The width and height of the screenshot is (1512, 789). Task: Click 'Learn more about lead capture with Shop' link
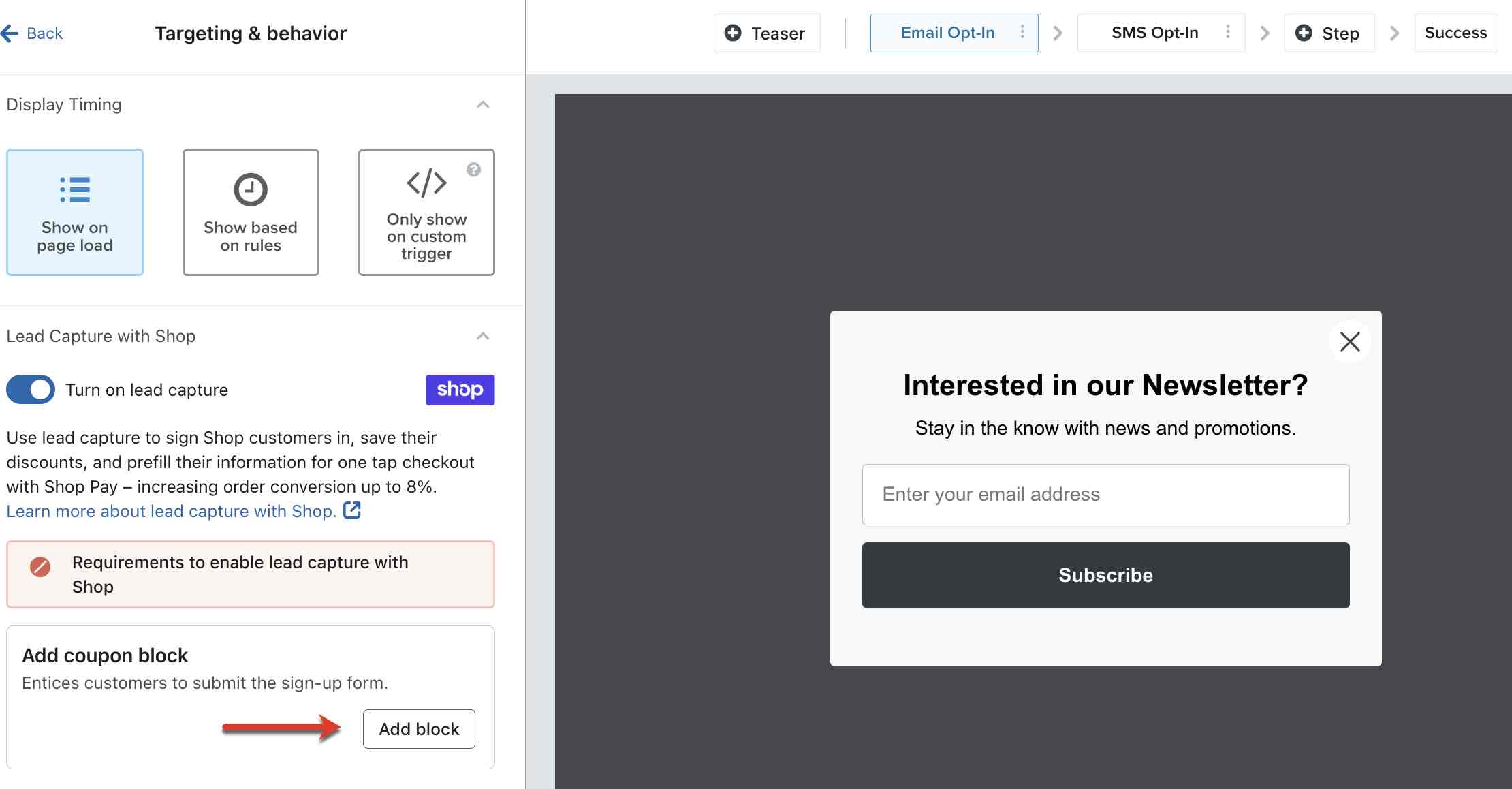point(171,511)
